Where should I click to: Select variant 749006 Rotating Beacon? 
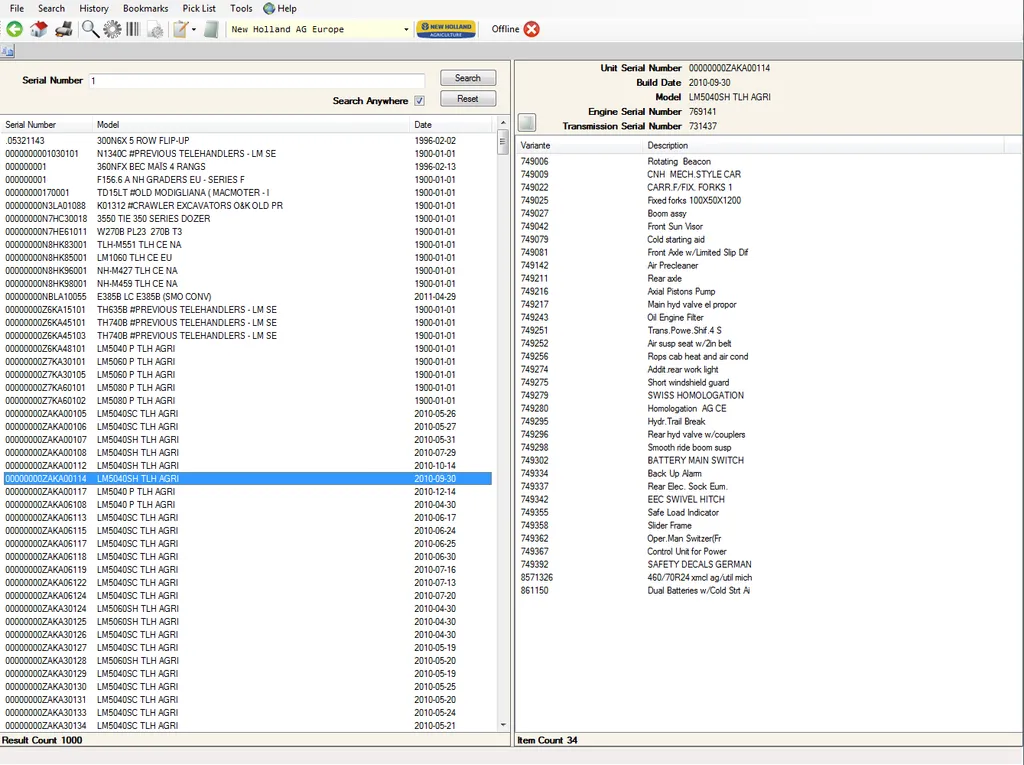click(761, 161)
